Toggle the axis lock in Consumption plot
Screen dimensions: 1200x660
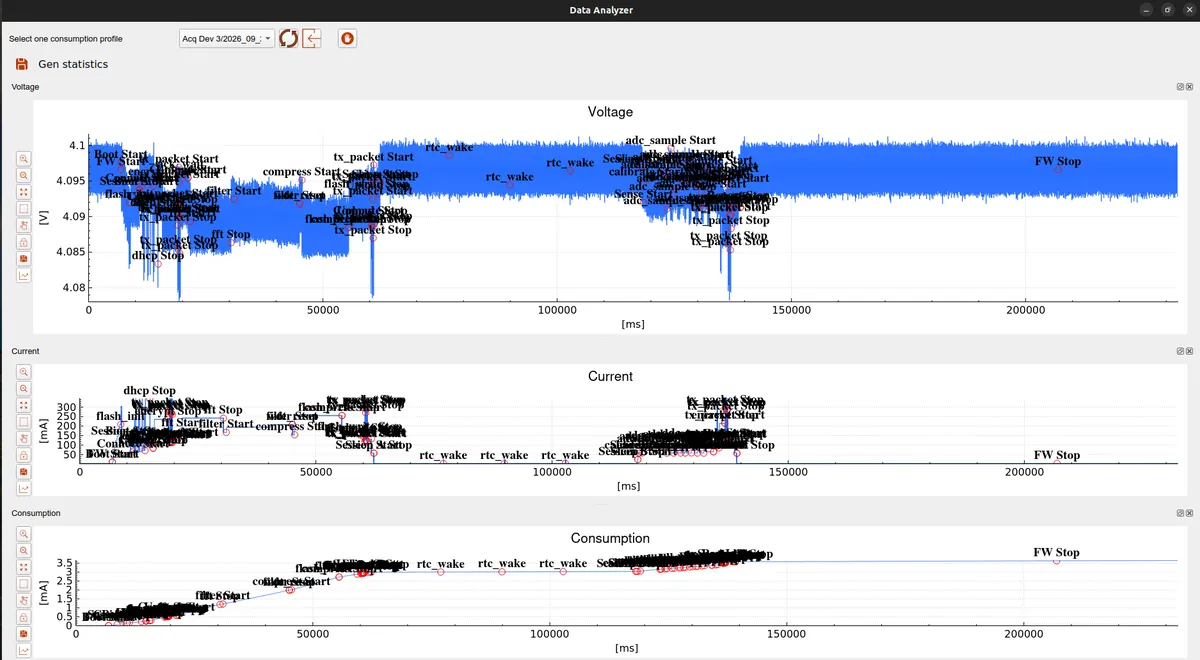pos(24,617)
